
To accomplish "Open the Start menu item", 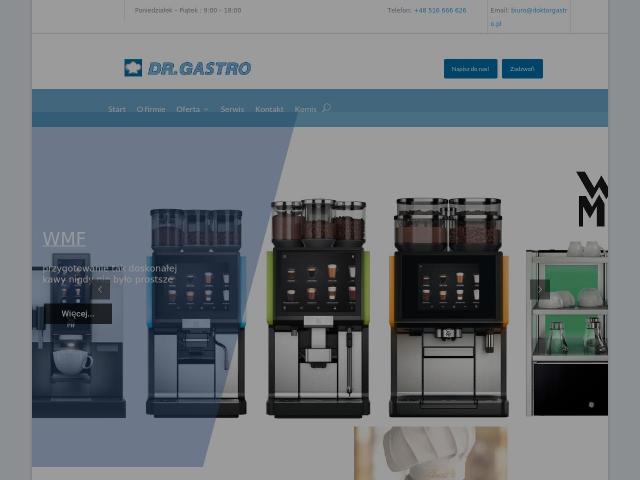I will [x=117, y=109].
